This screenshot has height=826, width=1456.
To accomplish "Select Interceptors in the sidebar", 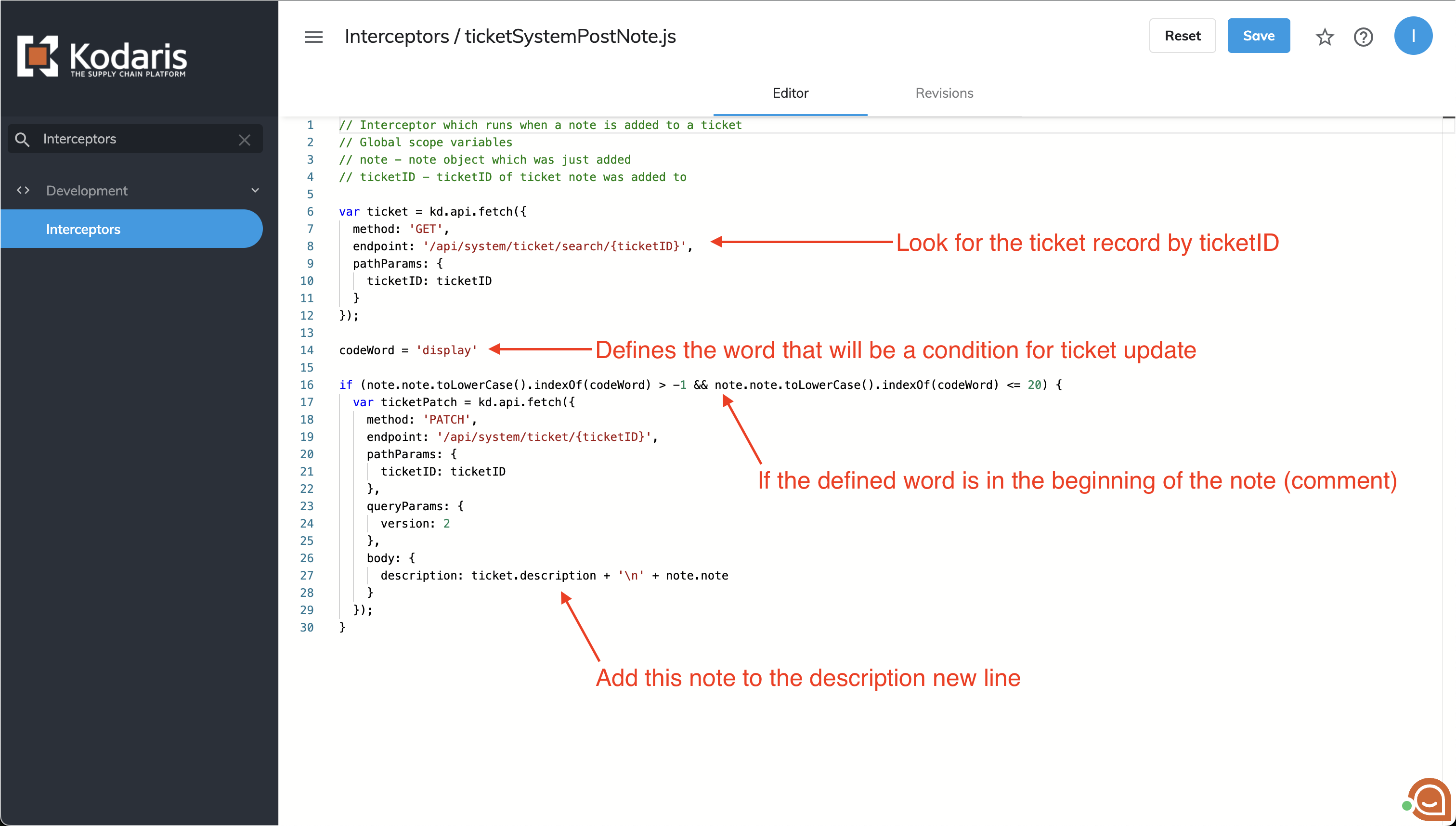I will [83, 229].
